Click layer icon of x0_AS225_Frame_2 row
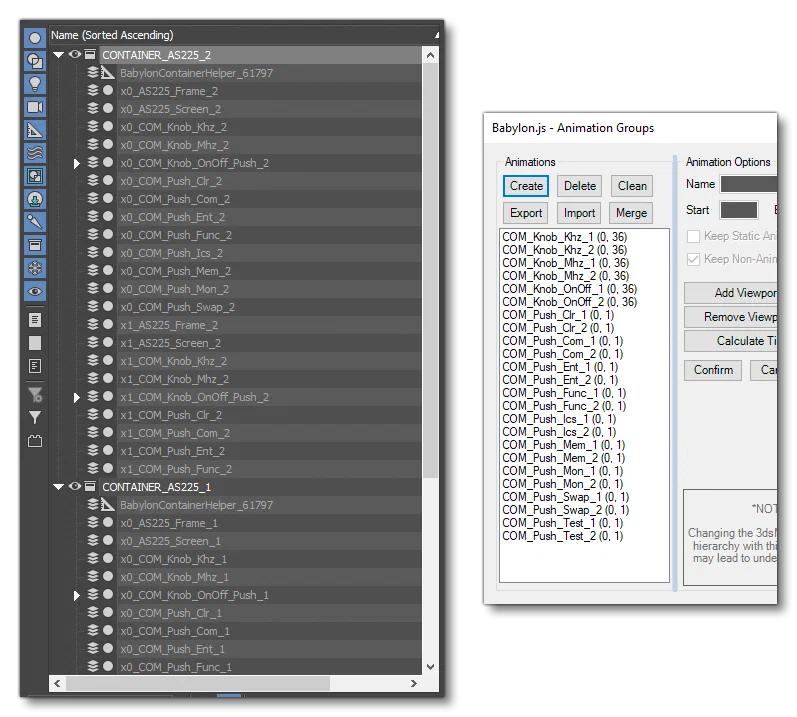The image size is (797, 717). [x=93, y=90]
